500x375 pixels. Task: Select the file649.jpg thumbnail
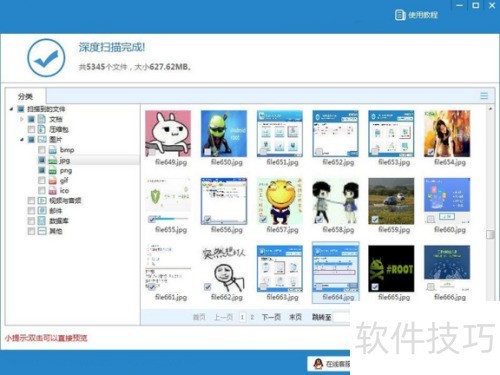tap(168, 133)
